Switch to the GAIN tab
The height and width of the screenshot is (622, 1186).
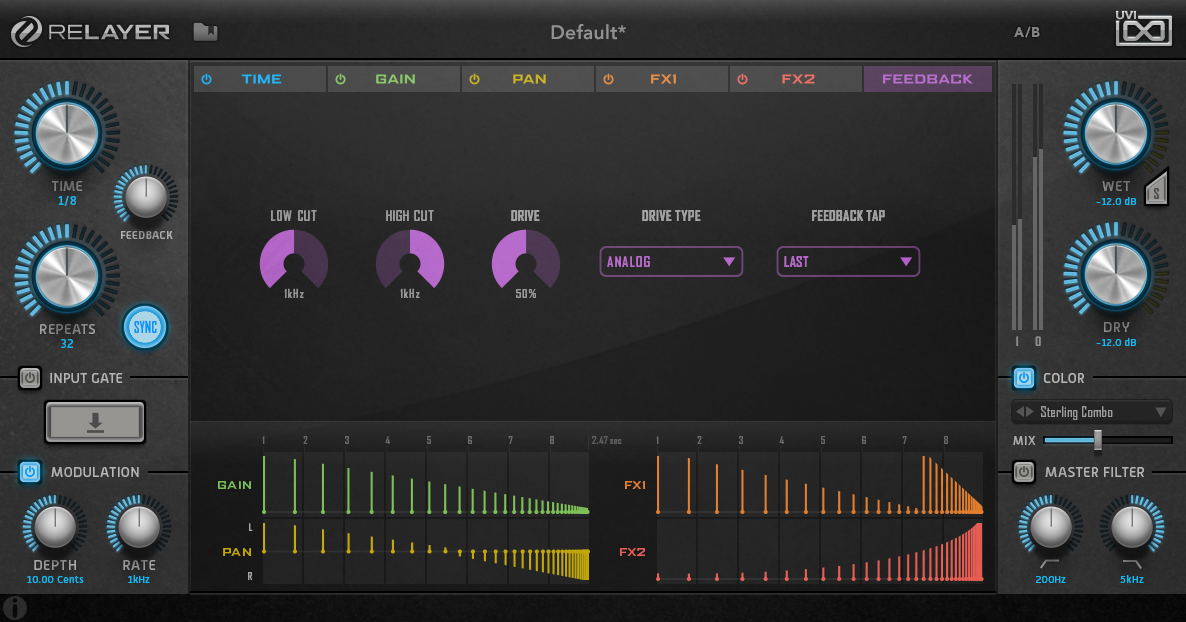pos(395,79)
